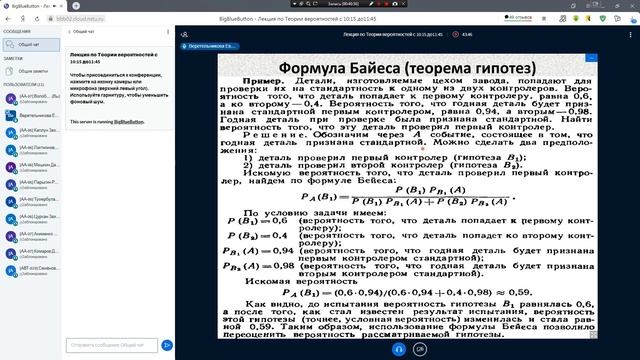Screen dimensions: 640x360
Task: Select user Акименко in users list
Action: click(x=31, y=236)
